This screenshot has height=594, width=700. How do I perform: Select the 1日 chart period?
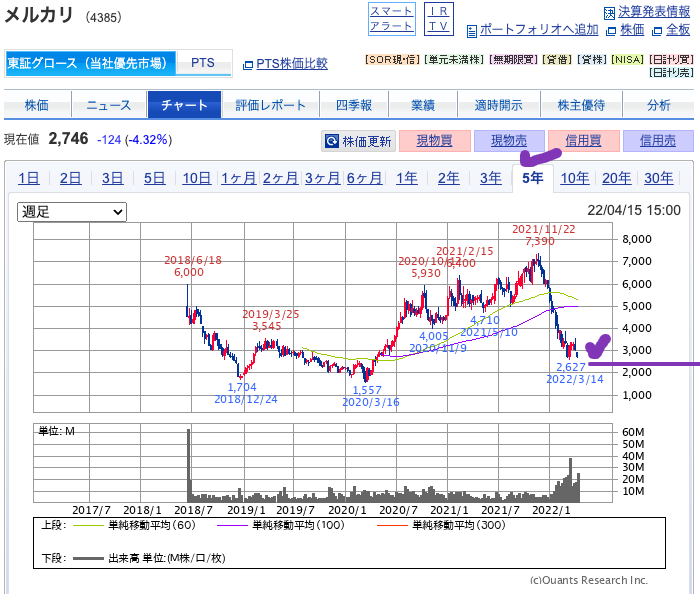29,179
